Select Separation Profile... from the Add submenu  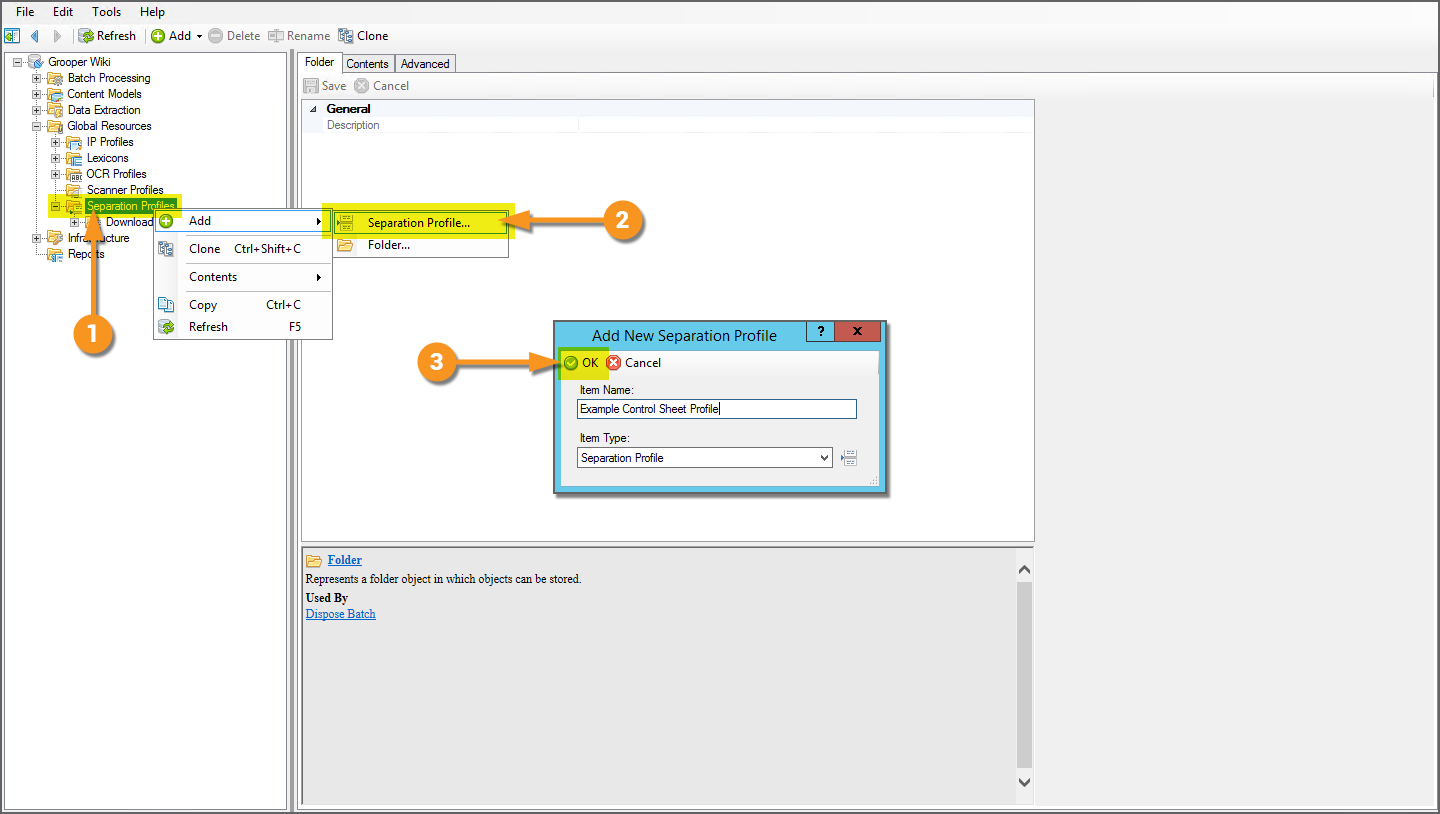pyautogui.click(x=420, y=223)
